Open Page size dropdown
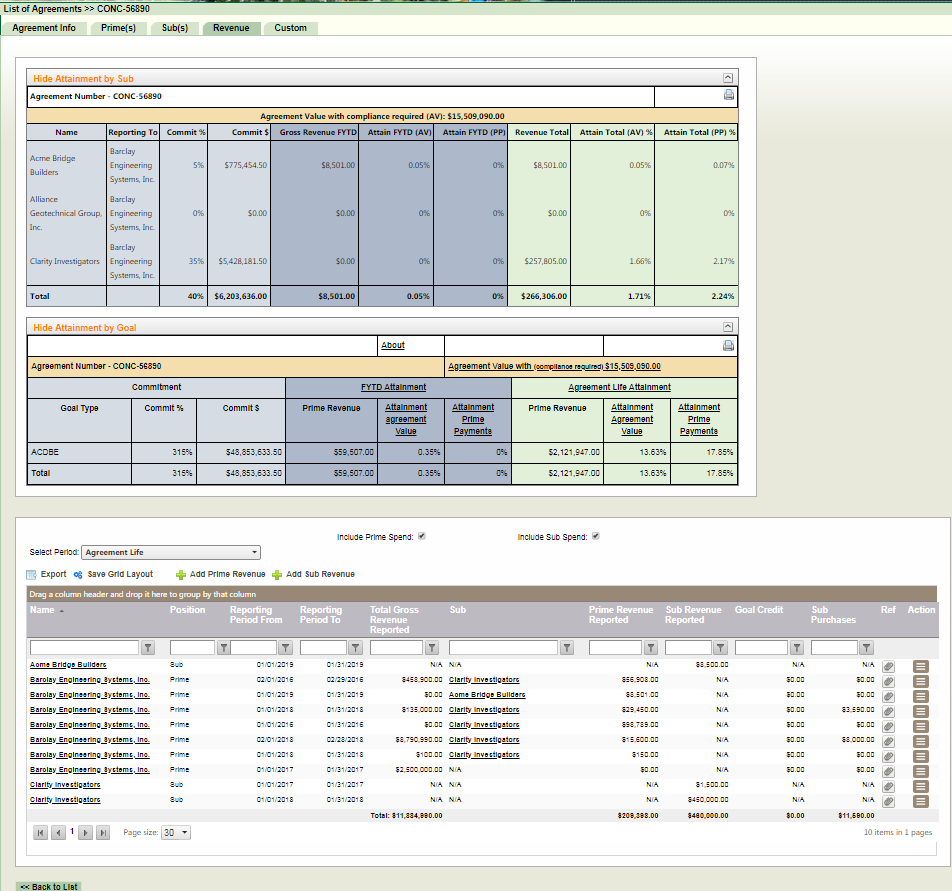The height and width of the screenshot is (891, 952). (176, 832)
